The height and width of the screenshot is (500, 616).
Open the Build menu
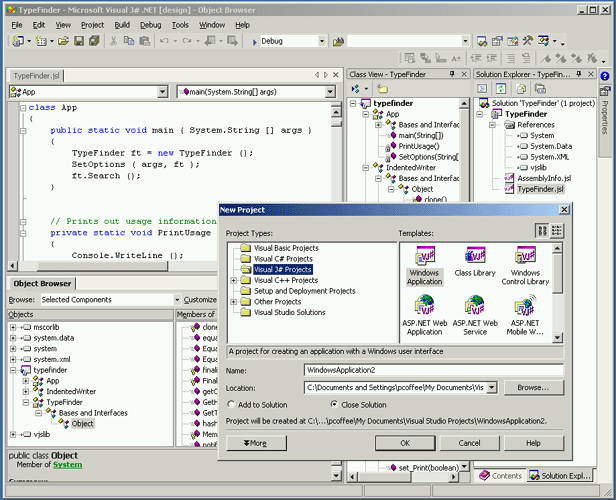(x=122, y=25)
